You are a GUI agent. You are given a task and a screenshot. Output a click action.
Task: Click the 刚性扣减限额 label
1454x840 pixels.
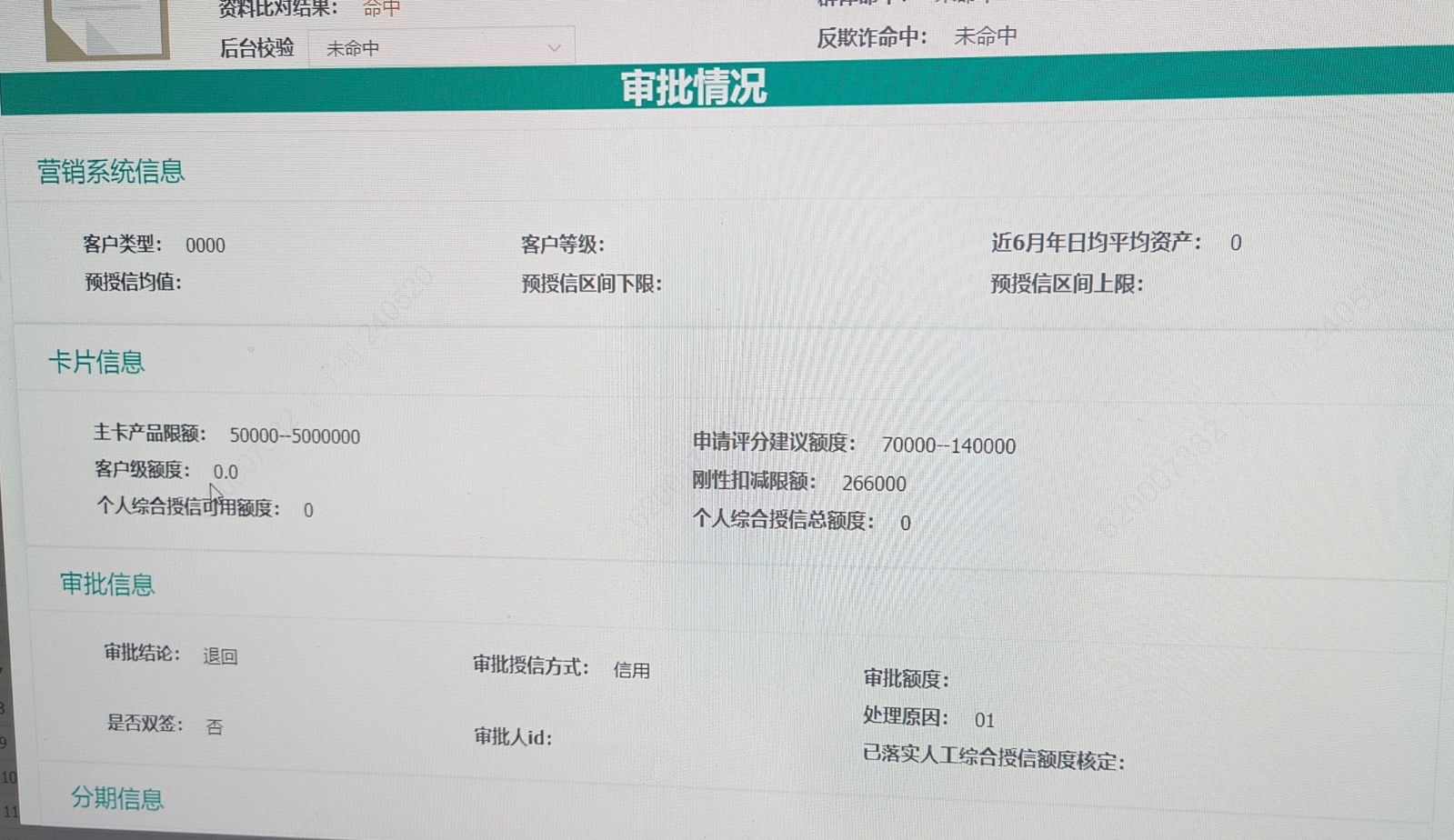754,481
